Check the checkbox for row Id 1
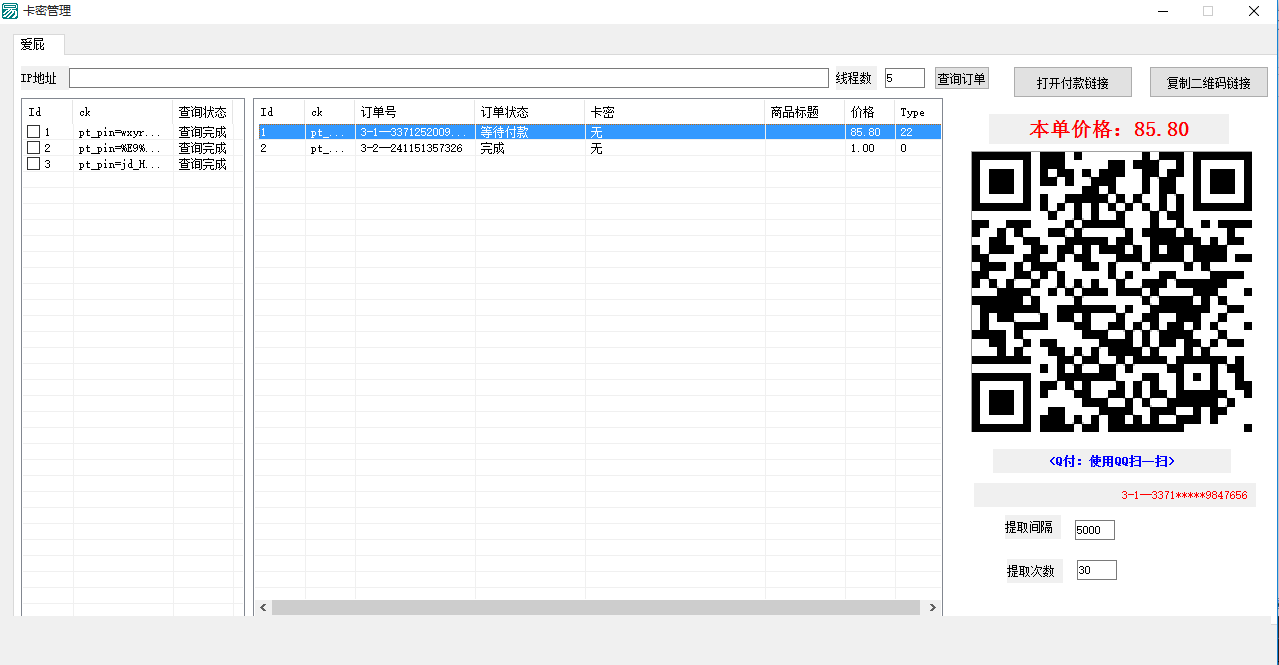Screen dimensions: 1279x665 32,131
